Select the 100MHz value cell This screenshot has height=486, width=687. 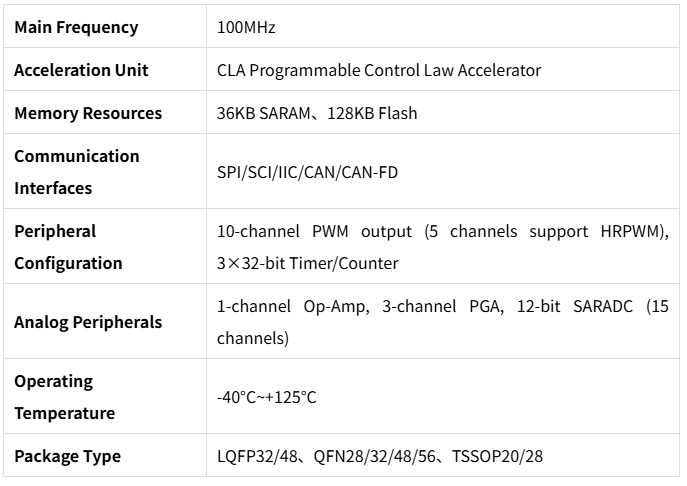246,28
